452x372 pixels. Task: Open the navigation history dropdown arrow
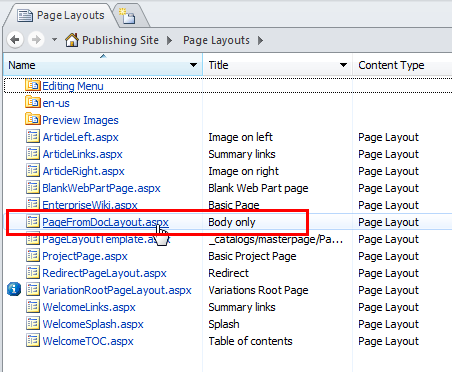coord(54,40)
